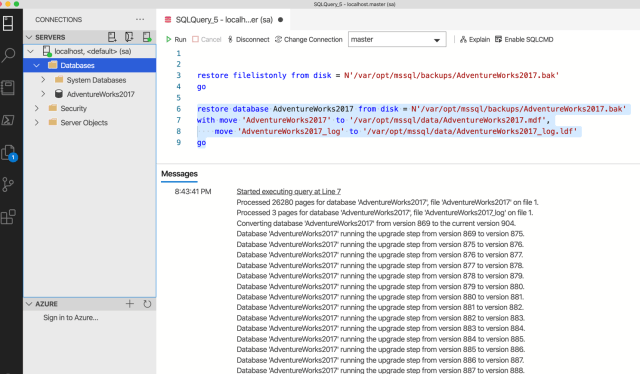The width and height of the screenshot is (640, 374).
Task: Click 'Processed 26280 pages' message line
Action: click(x=387, y=202)
